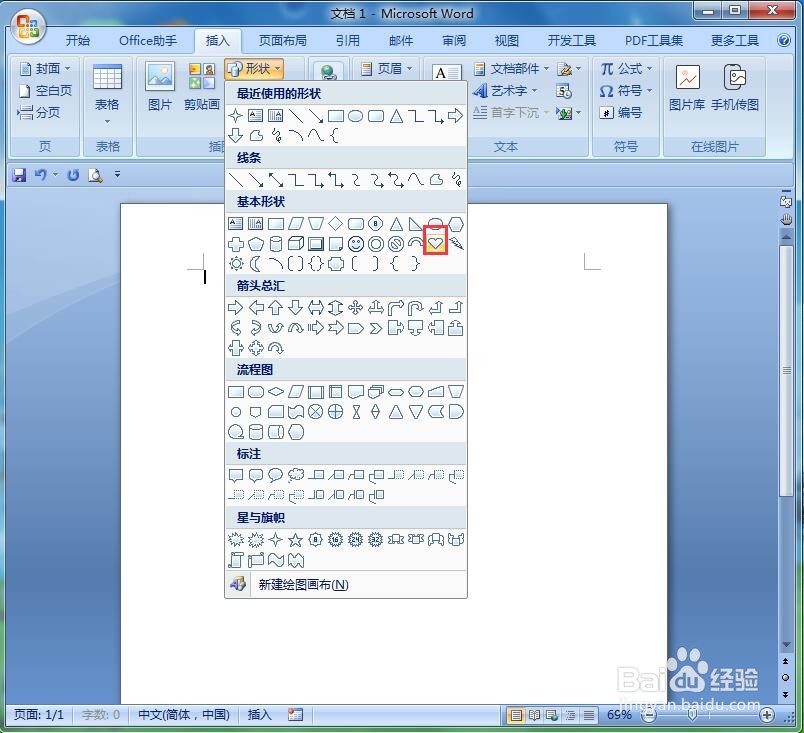
Task: Click the 69% zoom level
Action: coord(619,715)
